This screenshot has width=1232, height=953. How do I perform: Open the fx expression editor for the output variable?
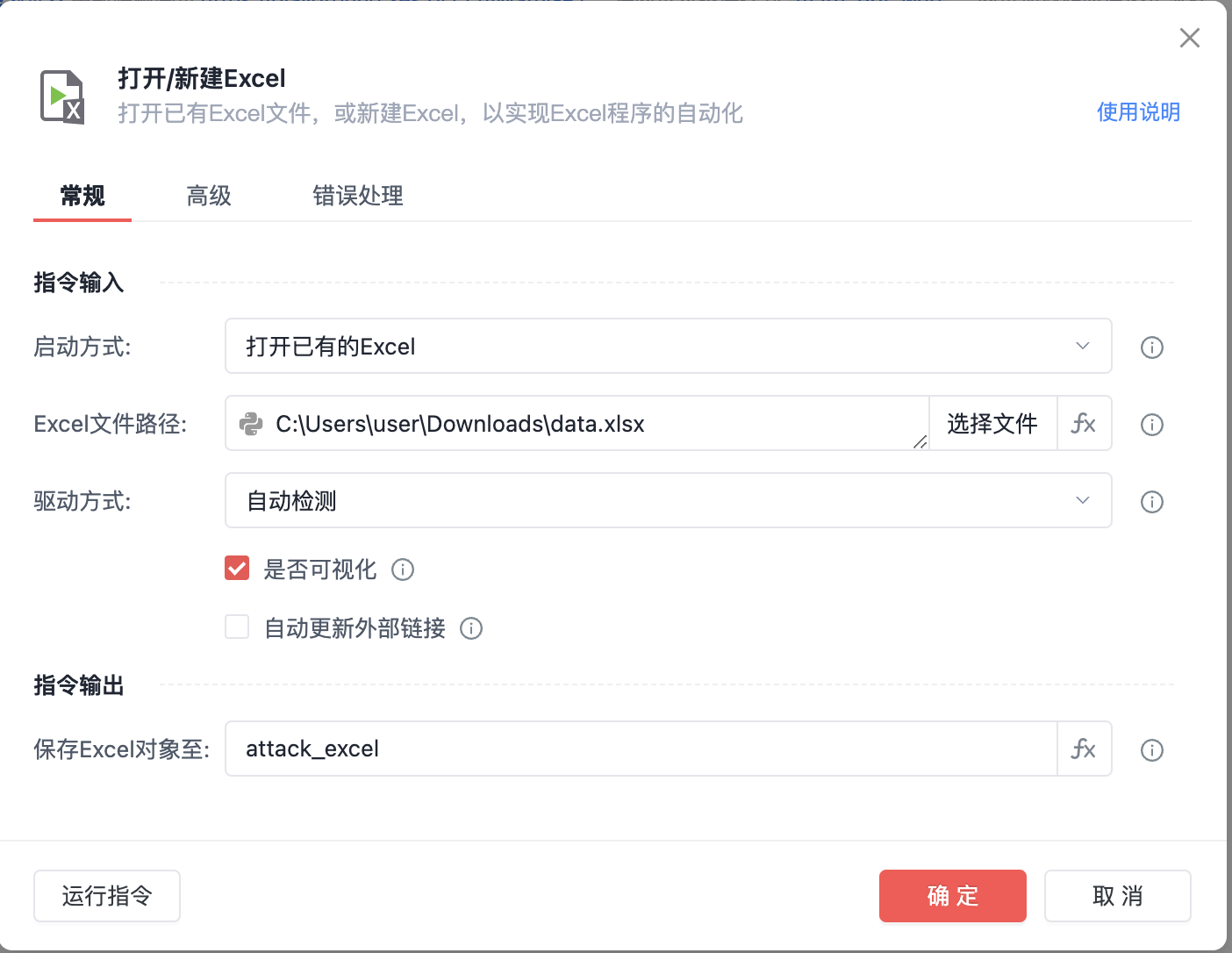coord(1085,749)
